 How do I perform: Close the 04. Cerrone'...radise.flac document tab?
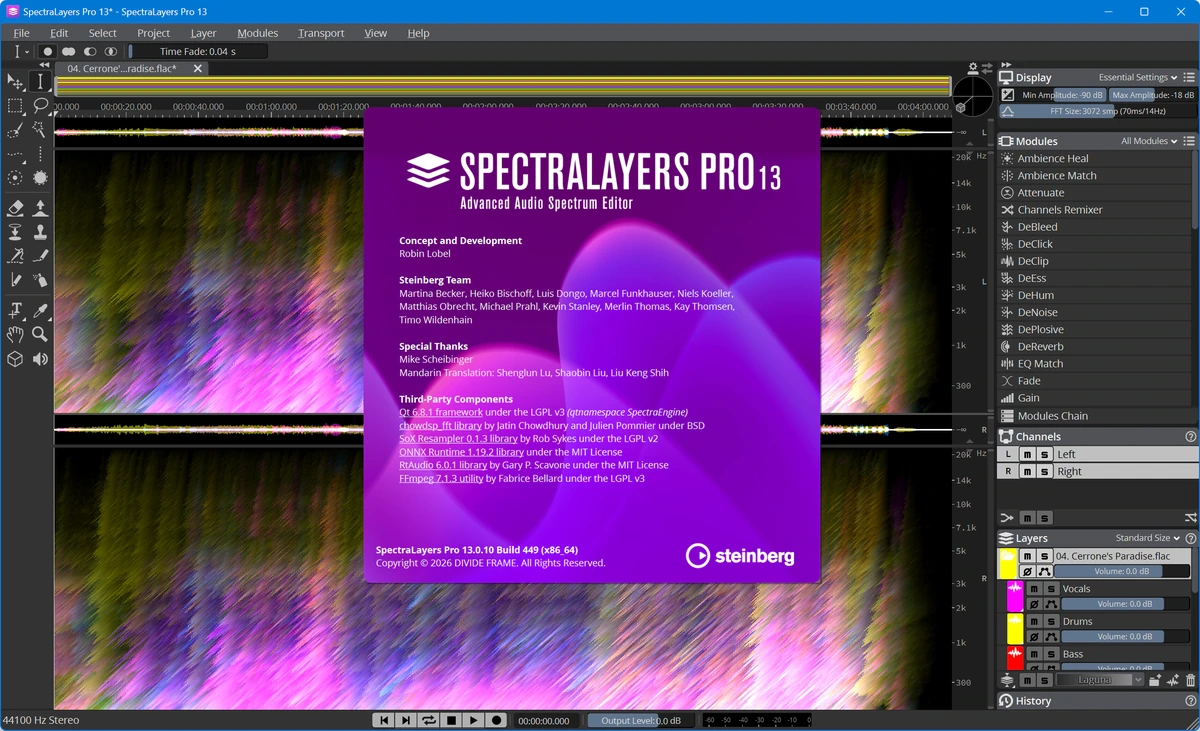(x=198, y=69)
